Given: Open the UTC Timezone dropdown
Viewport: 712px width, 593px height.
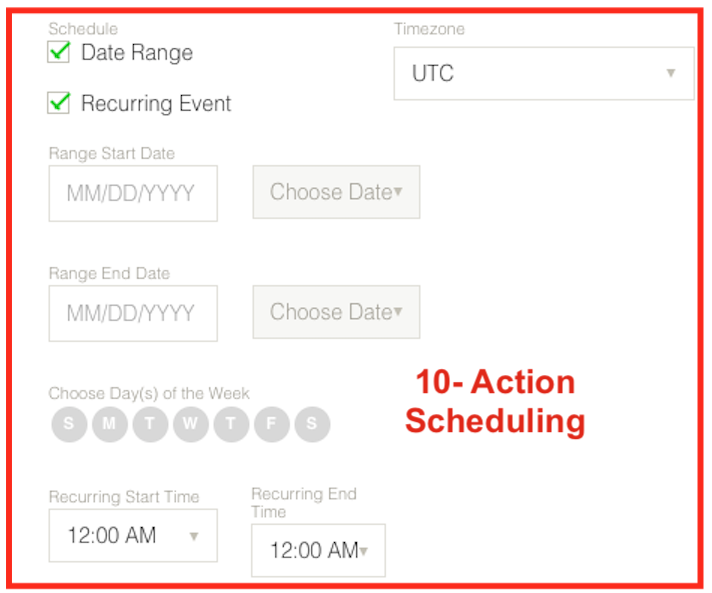Looking at the screenshot, I should (543, 73).
